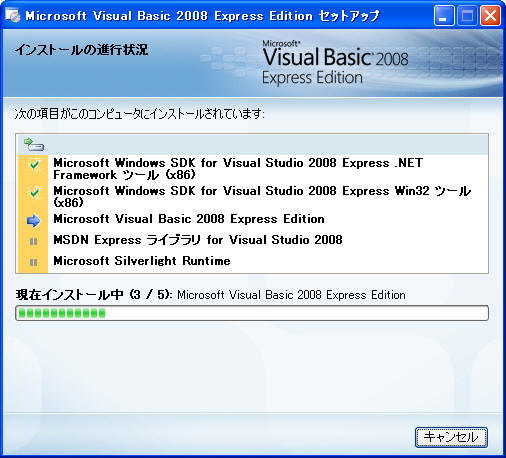Click the setup icon in the title bar

pyautogui.click(x=13, y=15)
